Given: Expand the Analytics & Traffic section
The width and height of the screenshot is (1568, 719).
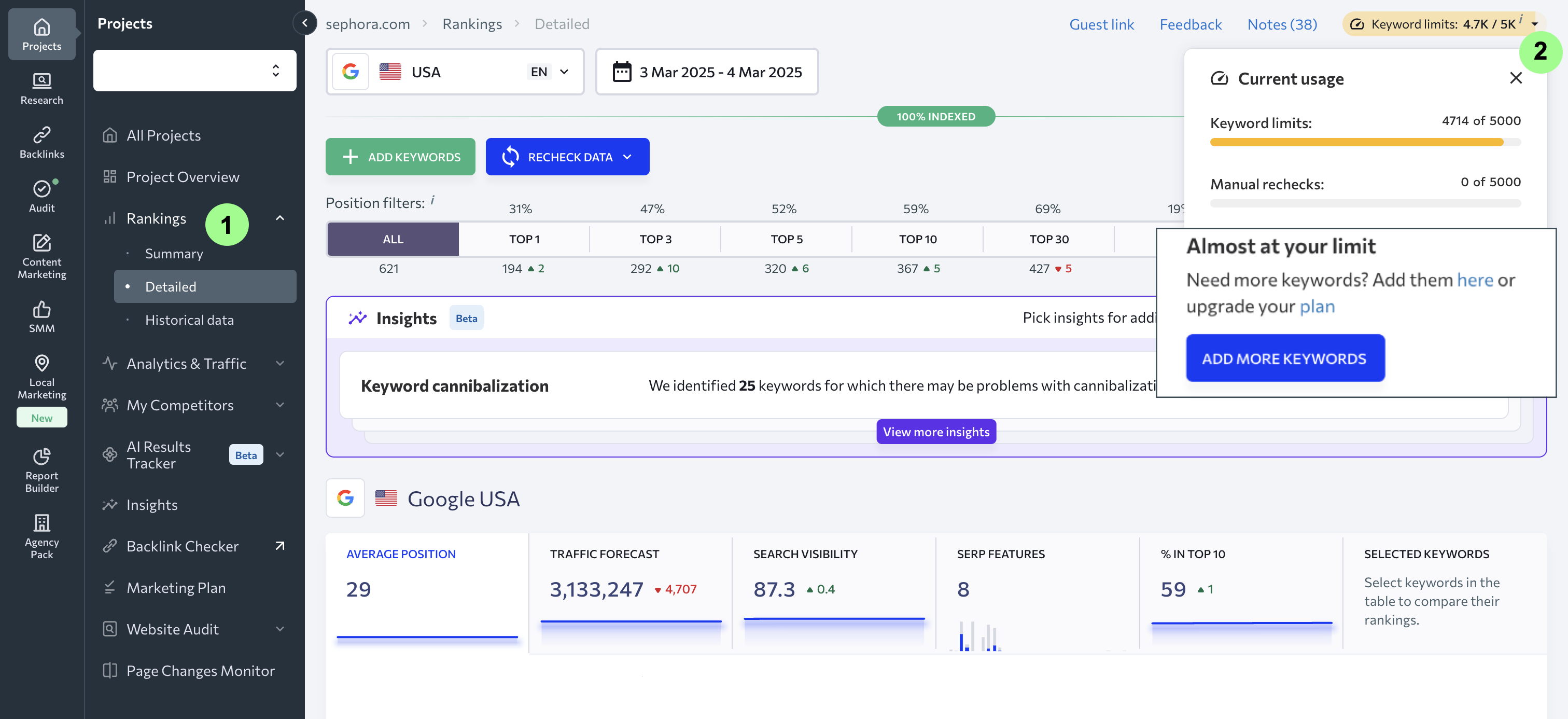Looking at the screenshot, I should click(280, 364).
